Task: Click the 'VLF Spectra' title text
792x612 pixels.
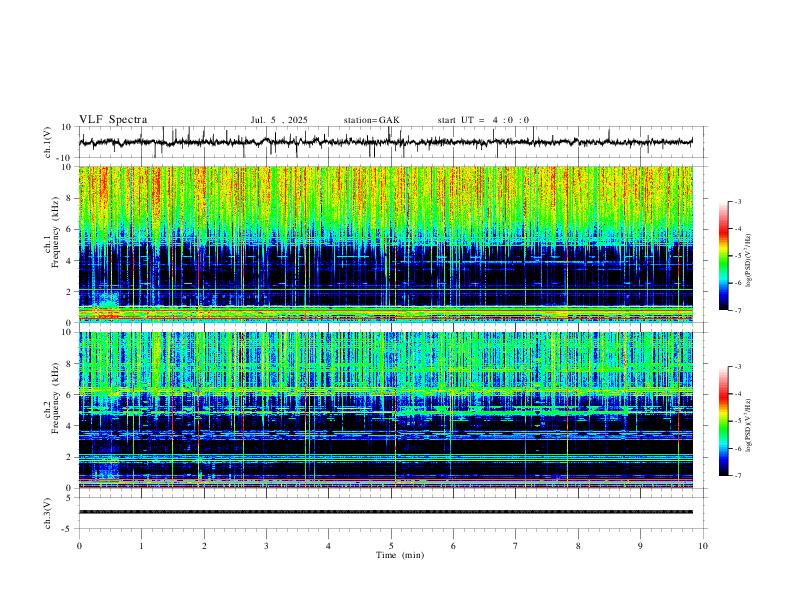Action: pos(113,120)
